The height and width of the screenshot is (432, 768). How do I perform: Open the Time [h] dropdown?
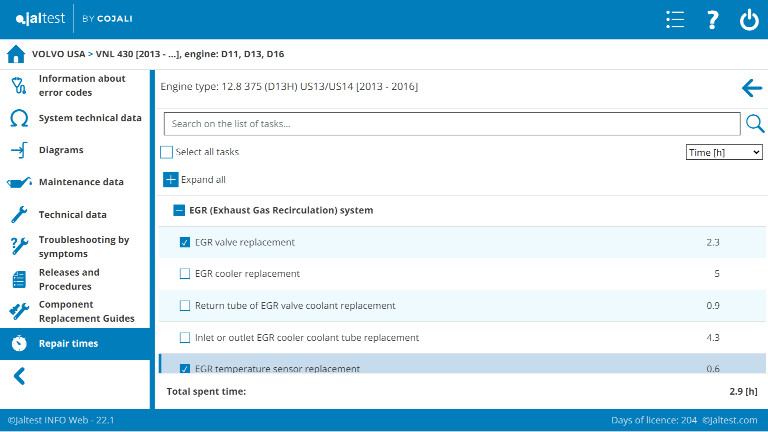(724, 152)
